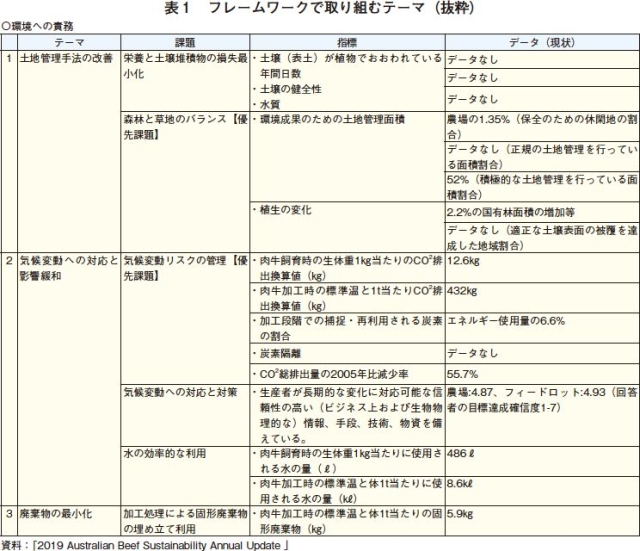Click the 'データ（現状）' column header
640x551 pixels.
542,42
